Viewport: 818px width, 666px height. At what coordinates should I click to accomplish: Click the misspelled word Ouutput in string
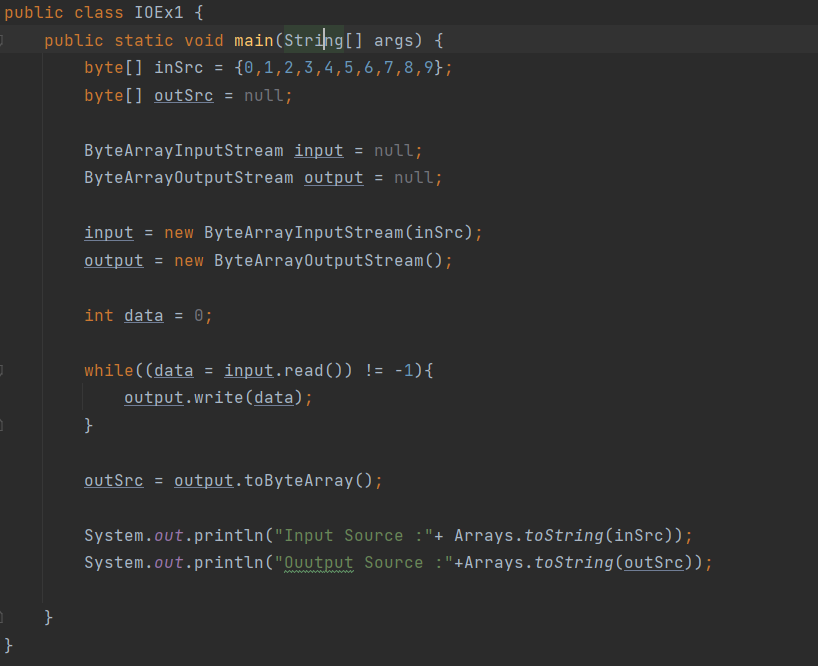click(x=318, y=563)
